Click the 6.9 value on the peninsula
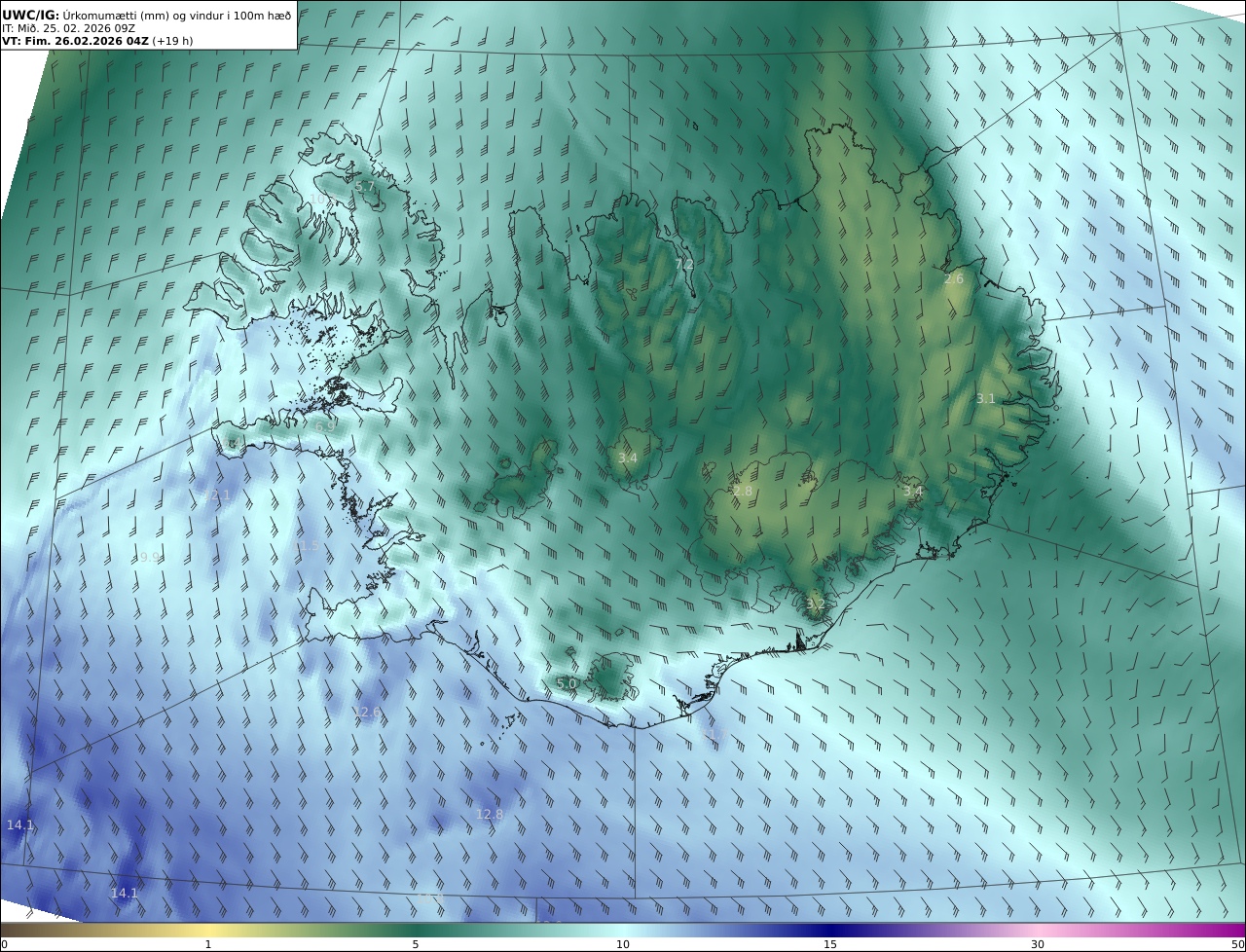The image size is (1246, 952). [325, 426]
